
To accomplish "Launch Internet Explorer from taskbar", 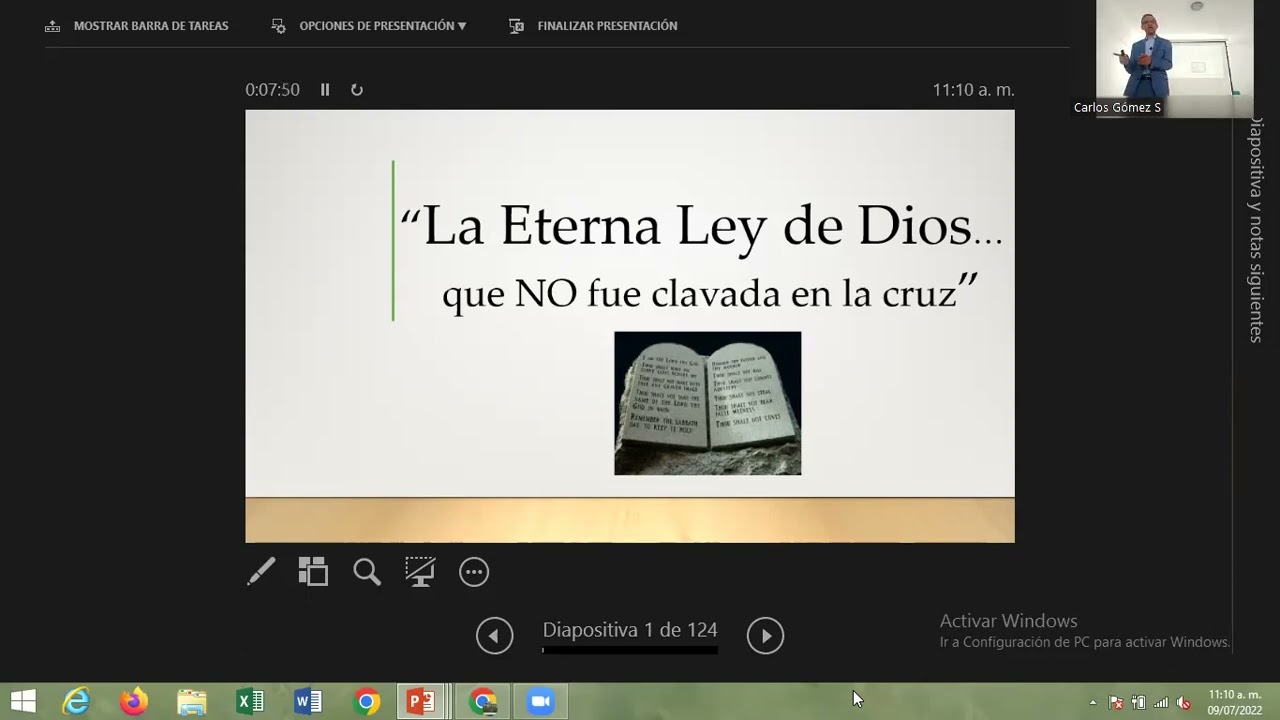I will [x=76, y=702].
